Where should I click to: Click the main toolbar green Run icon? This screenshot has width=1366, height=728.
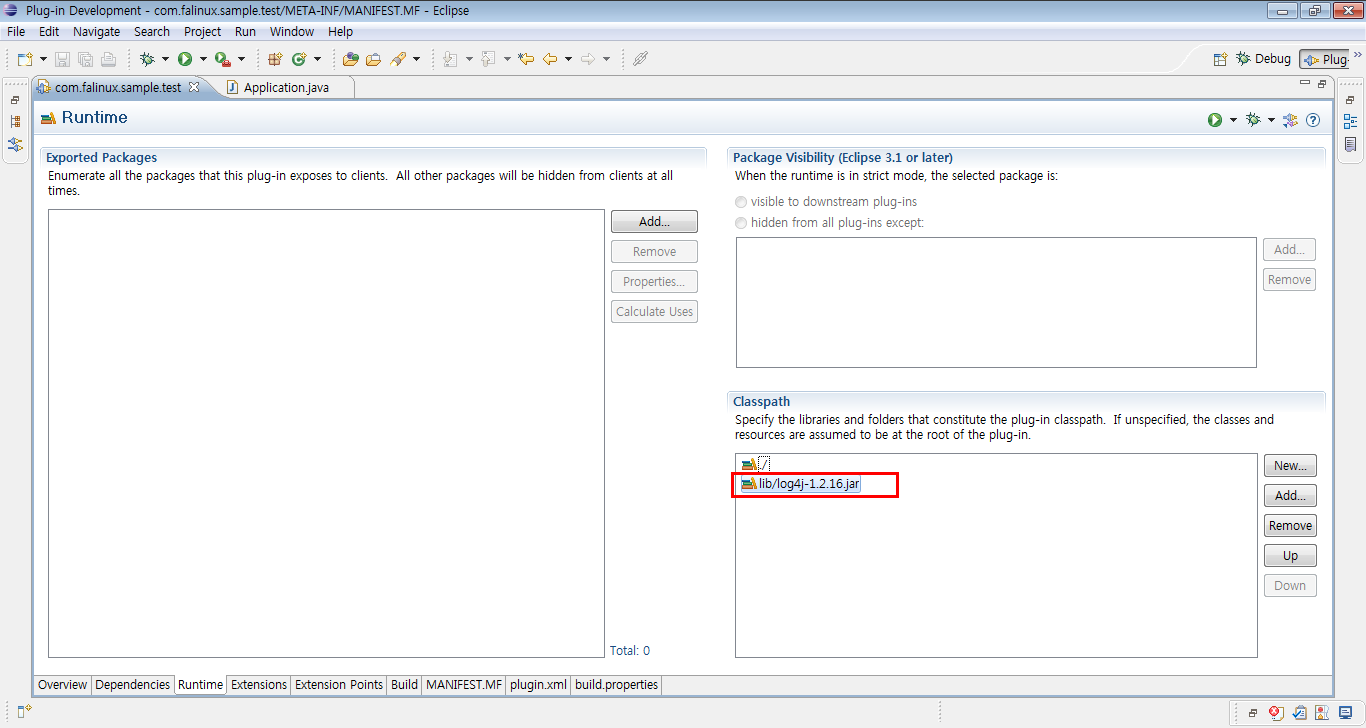pos(185,59)
